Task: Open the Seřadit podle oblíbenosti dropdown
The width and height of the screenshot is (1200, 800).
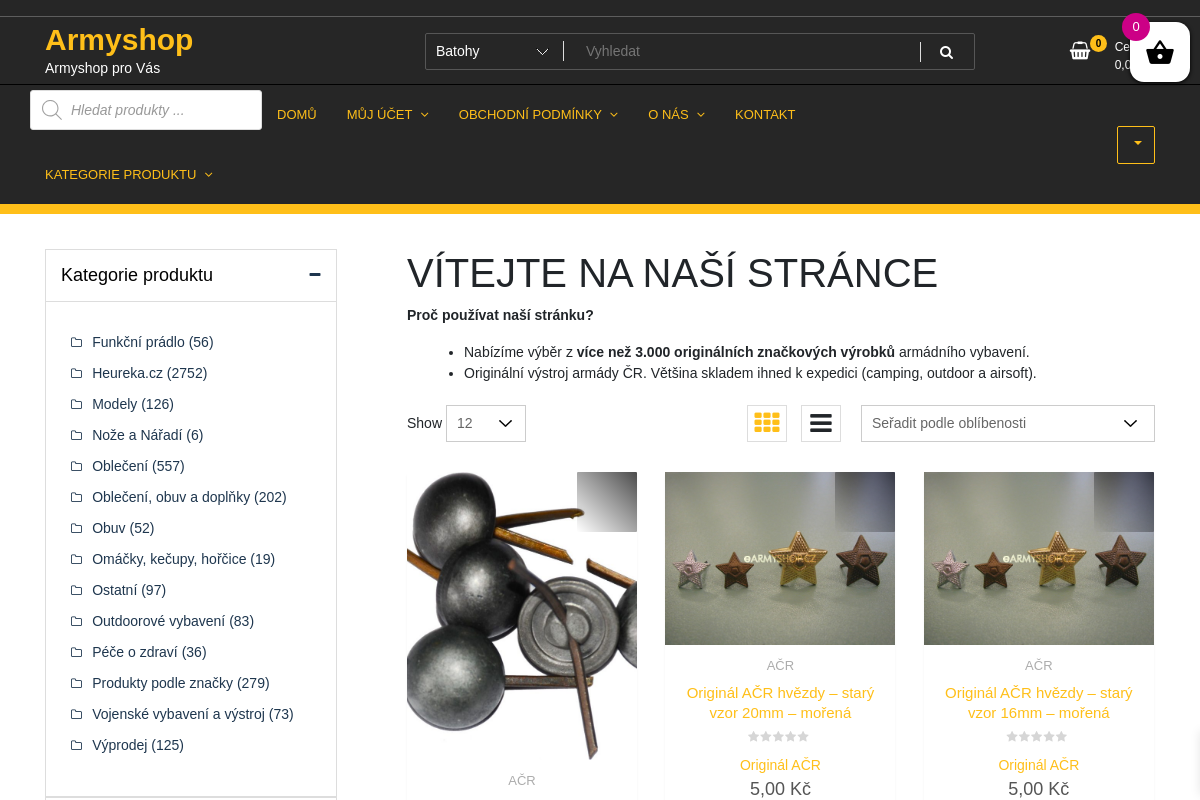Action: 1007,423
